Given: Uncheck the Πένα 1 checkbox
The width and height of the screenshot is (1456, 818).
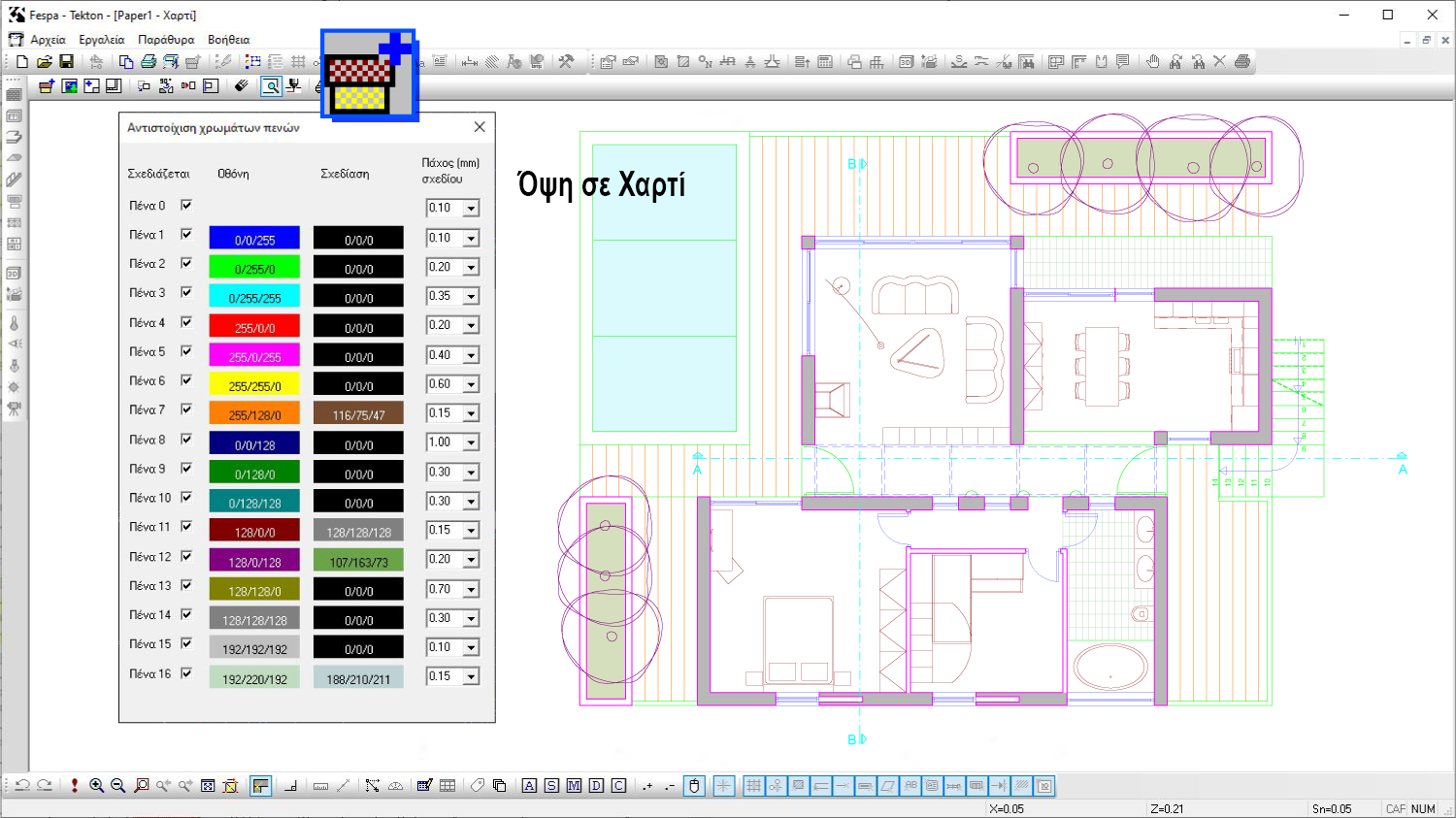Looking at the screenshot, I should [x=186, y=235].
